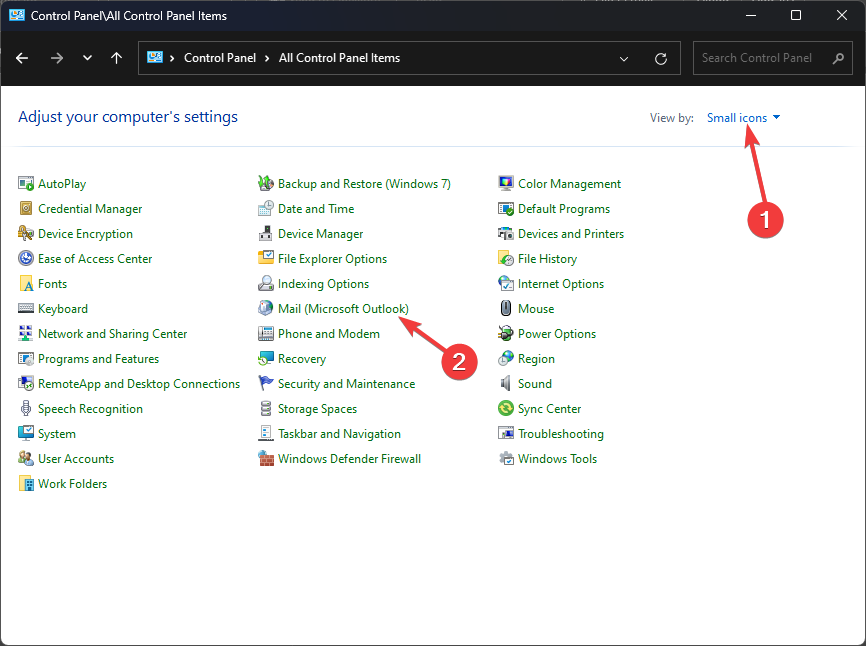Open Taskbar and Navigation link

(x=339, y=433)
